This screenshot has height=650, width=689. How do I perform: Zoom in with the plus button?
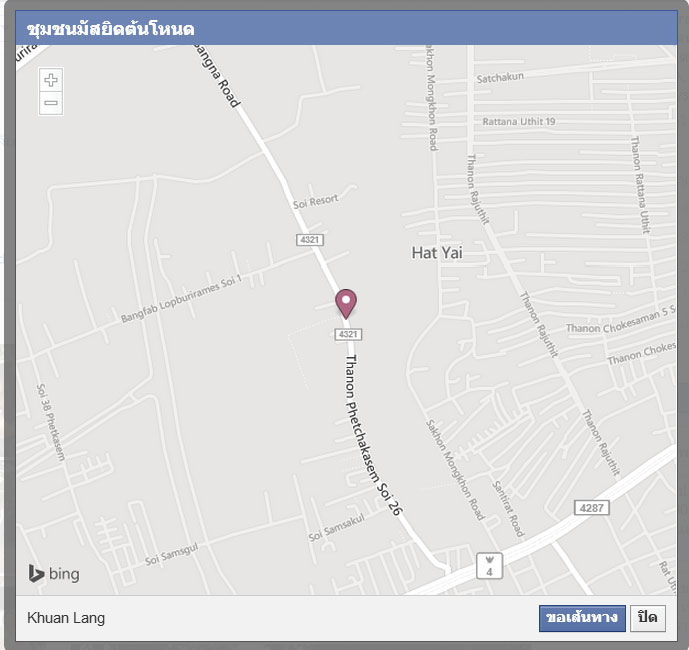tap(51, 80)
